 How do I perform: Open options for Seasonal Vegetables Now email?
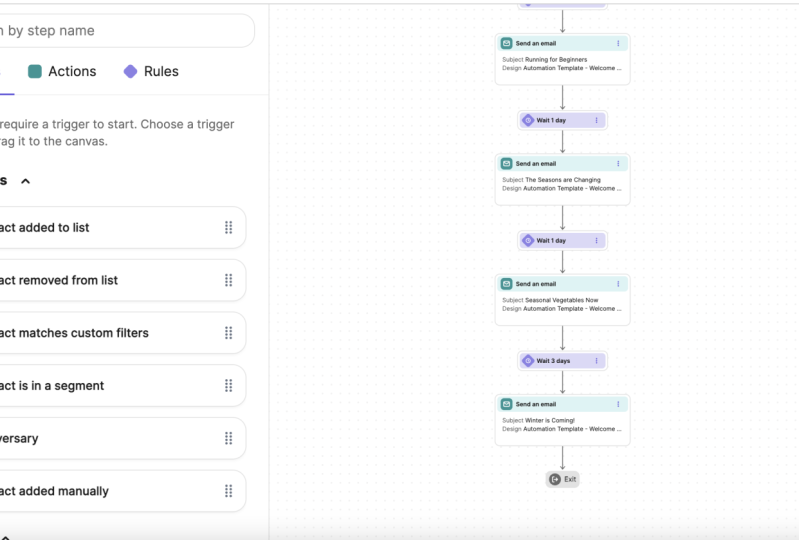[x=618, y=284]
